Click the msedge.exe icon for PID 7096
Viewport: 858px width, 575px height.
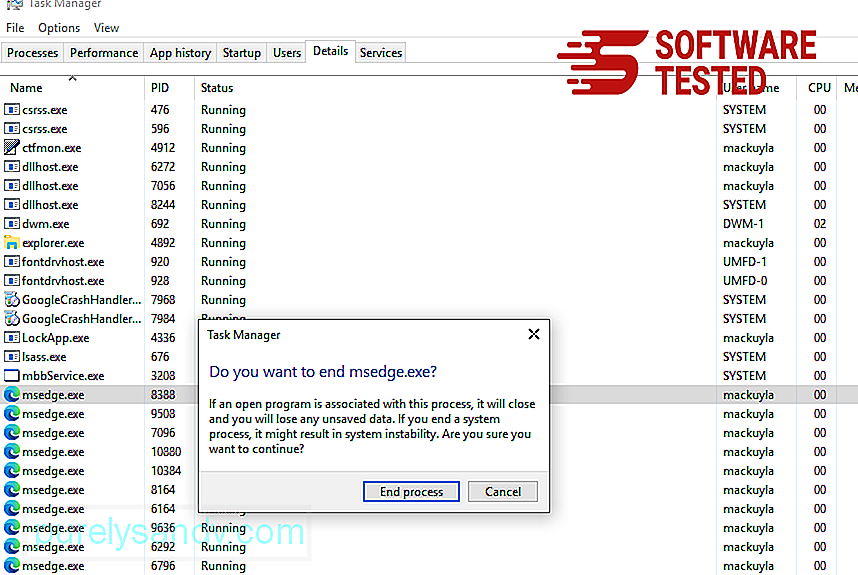[11, 433]
